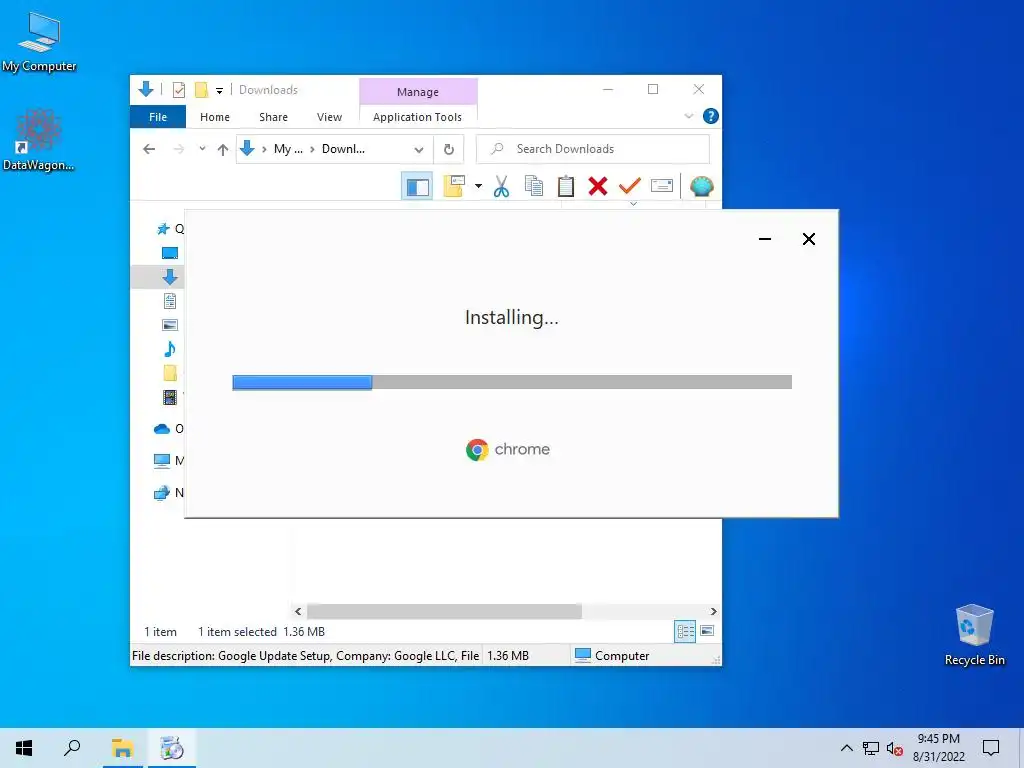The height and width of the screenshot is (768, 1024).
Task: Open taskbar Search magnifier
Action: 72,748
